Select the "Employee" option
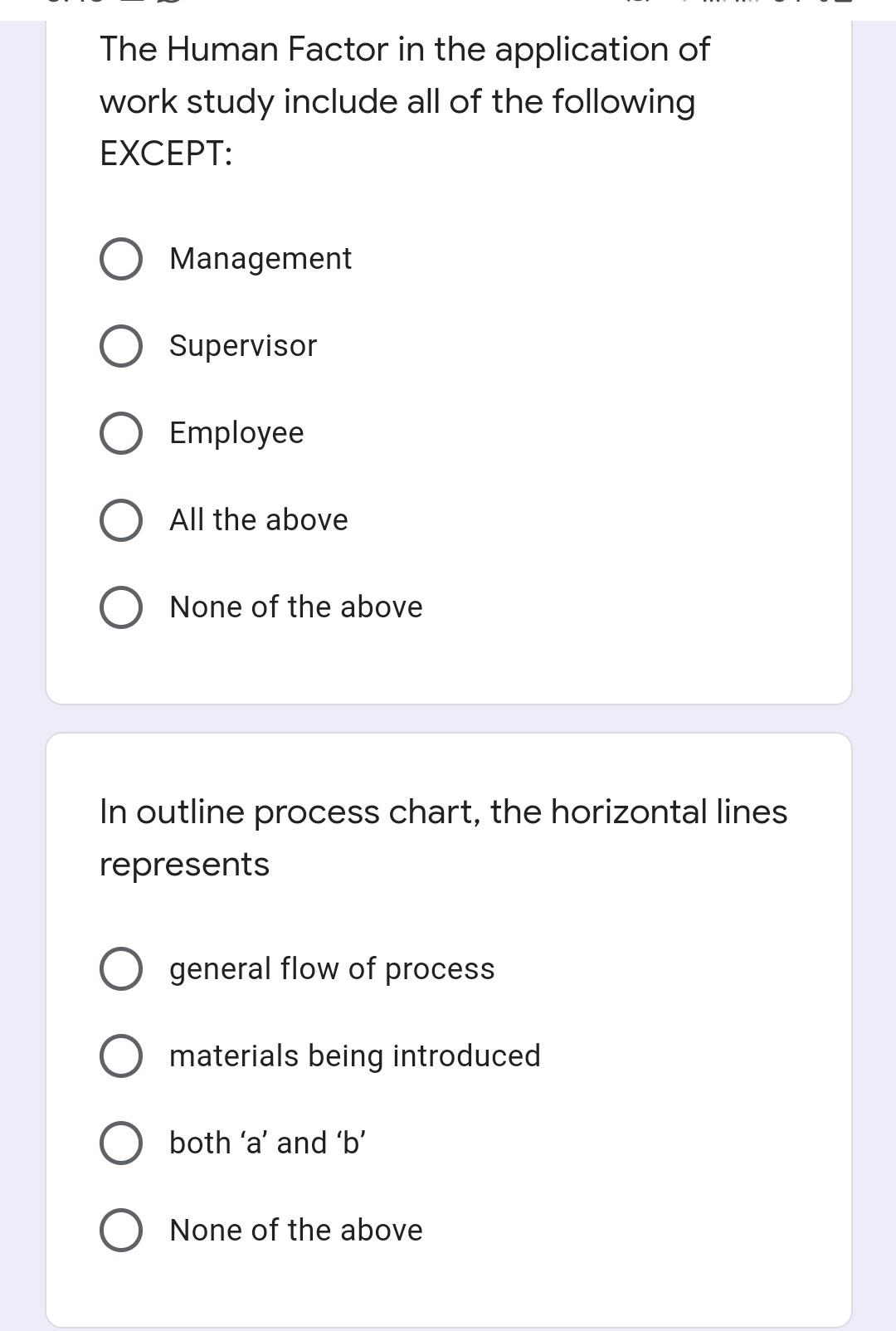896x1331 pixels. (120, 432)
